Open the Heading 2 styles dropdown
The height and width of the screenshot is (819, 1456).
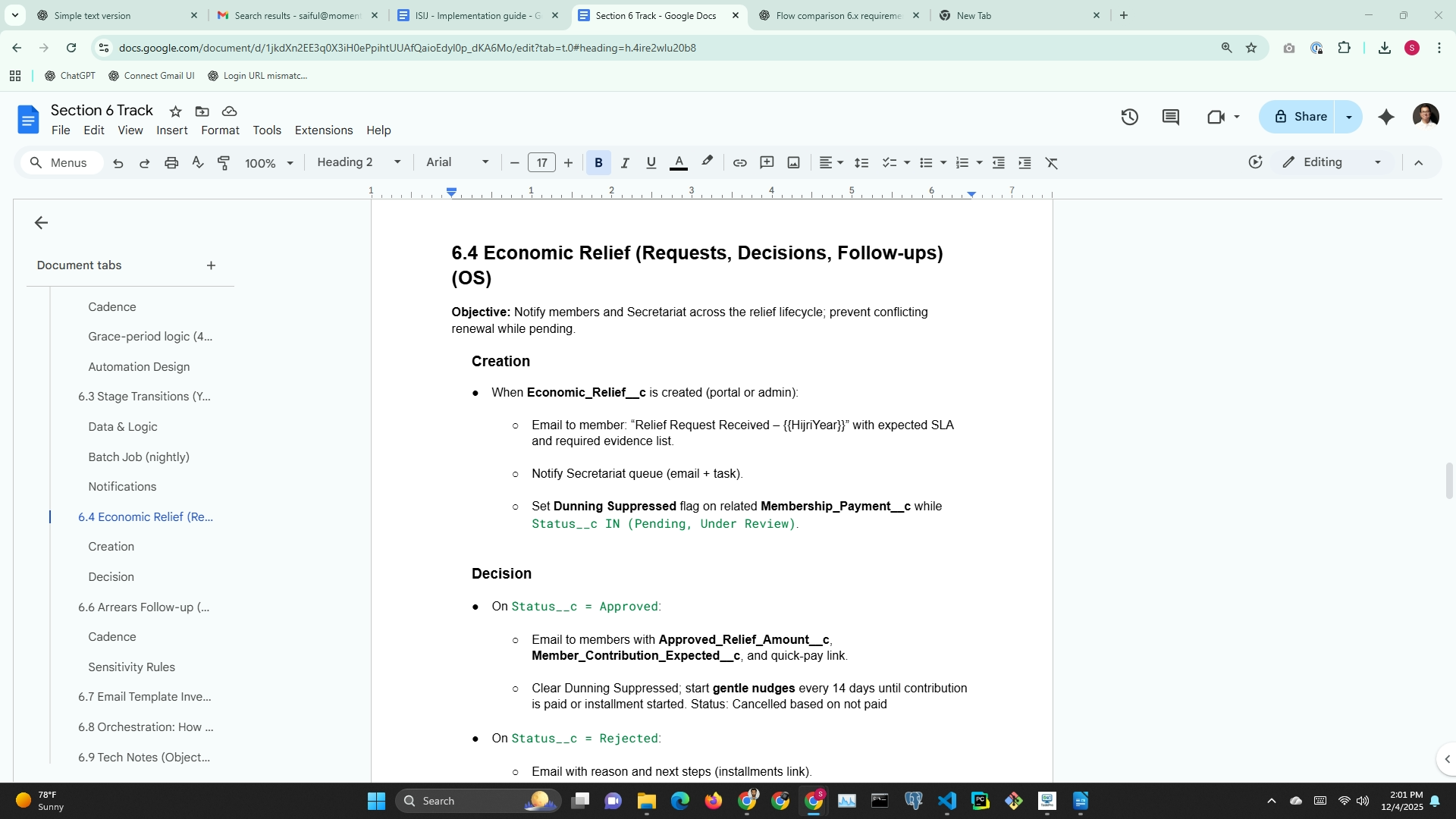point(358,162)
